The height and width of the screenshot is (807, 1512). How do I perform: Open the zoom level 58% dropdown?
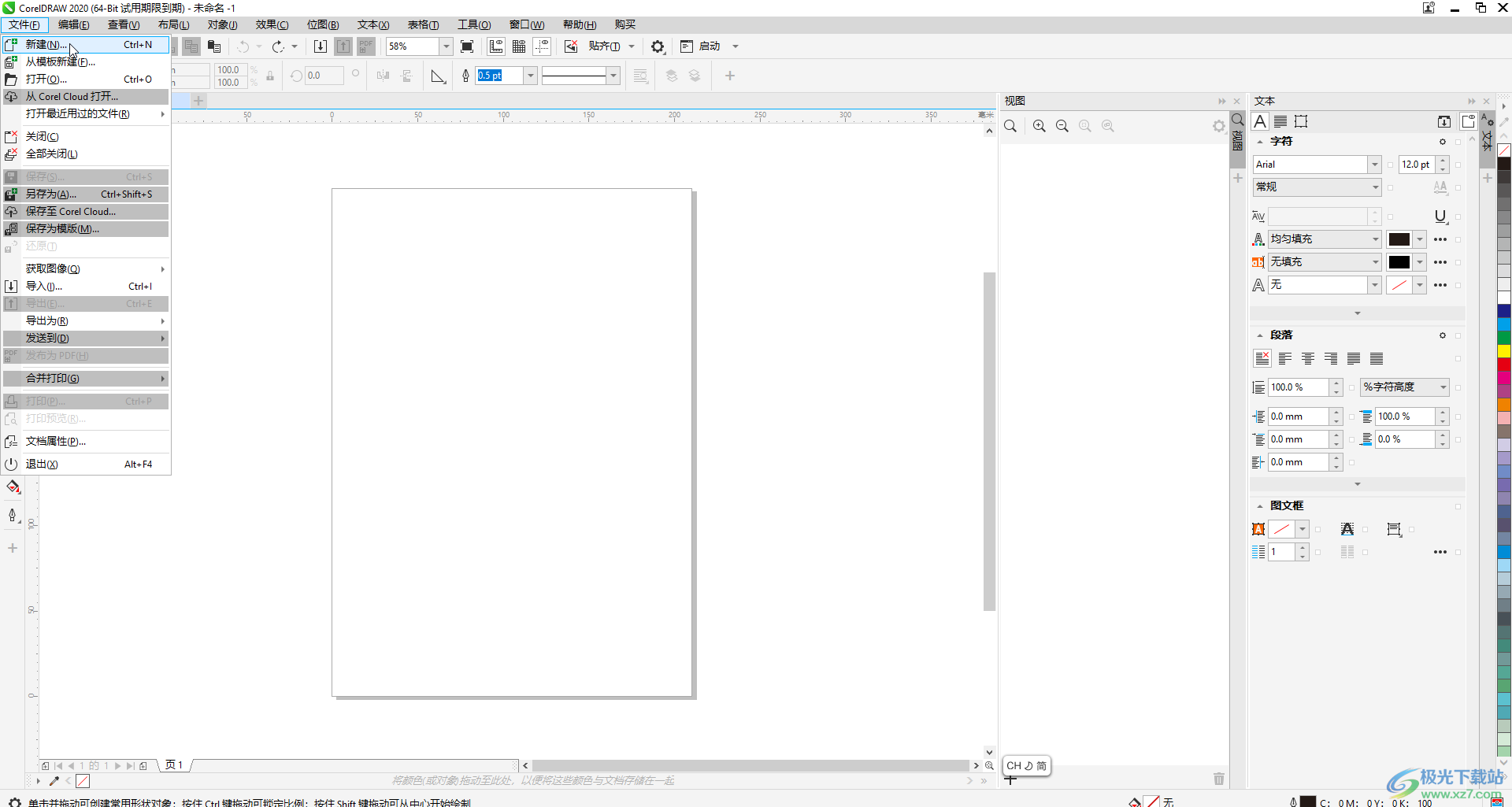[x=446, y=46]
